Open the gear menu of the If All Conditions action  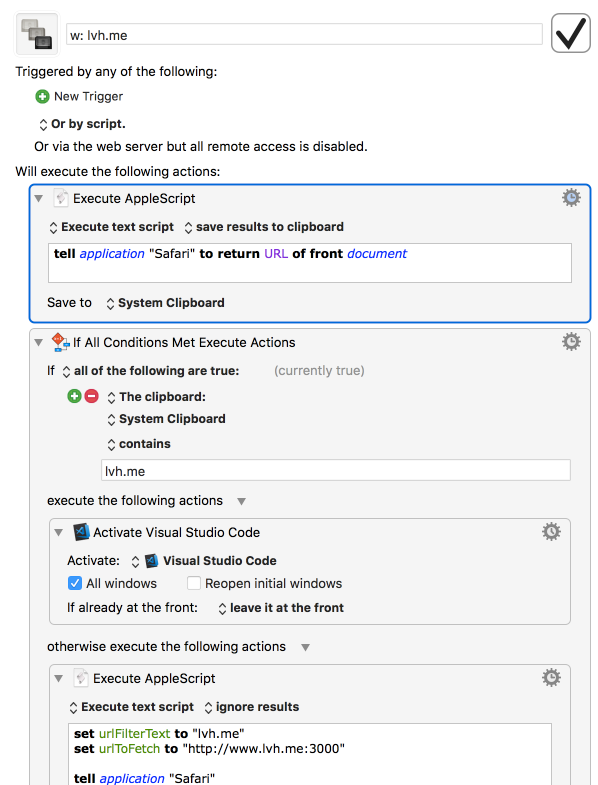(571, 342)
